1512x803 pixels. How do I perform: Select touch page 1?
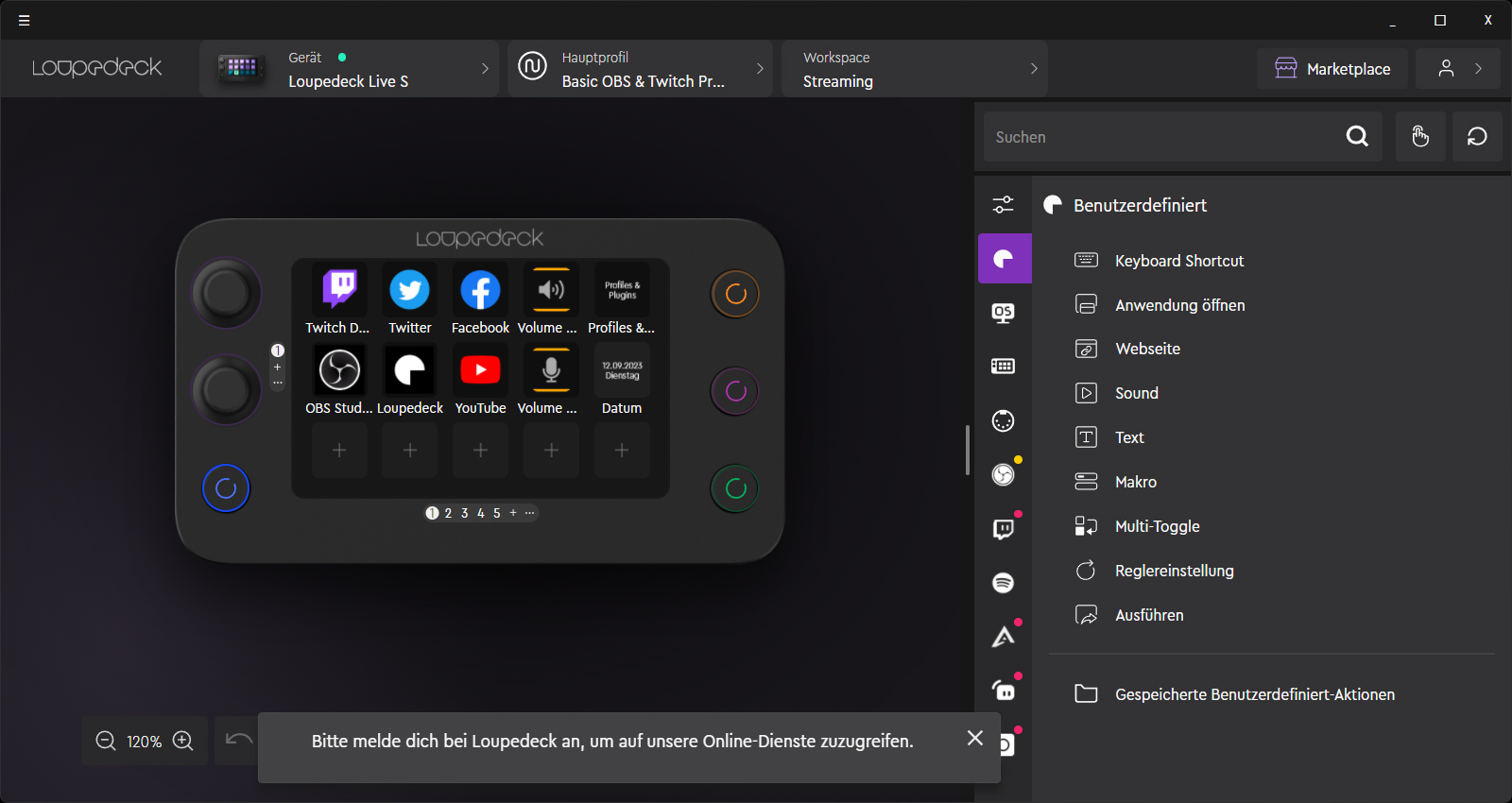coord(432,513)
